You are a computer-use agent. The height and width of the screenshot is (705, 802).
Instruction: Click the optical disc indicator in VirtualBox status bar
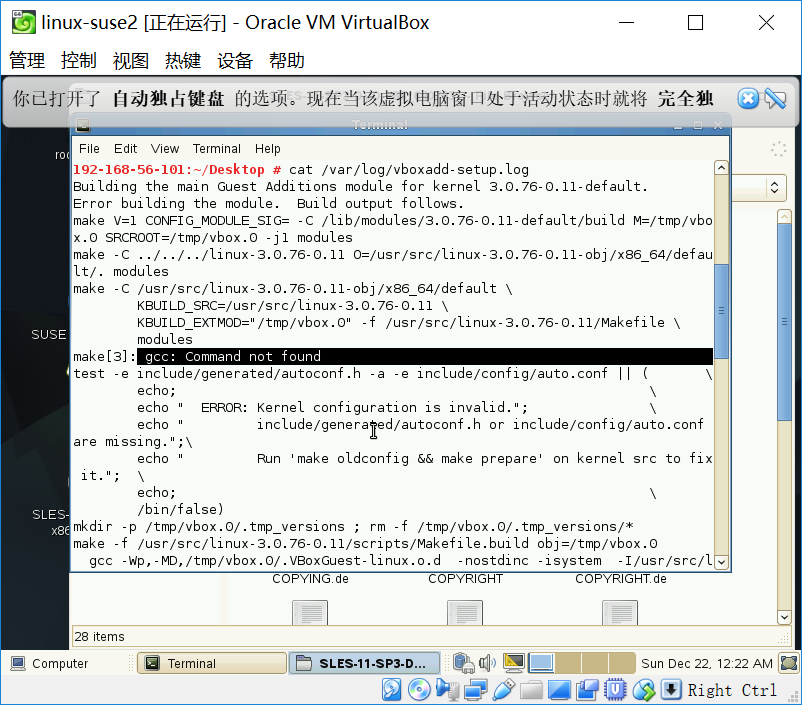[x=419, y=690]
